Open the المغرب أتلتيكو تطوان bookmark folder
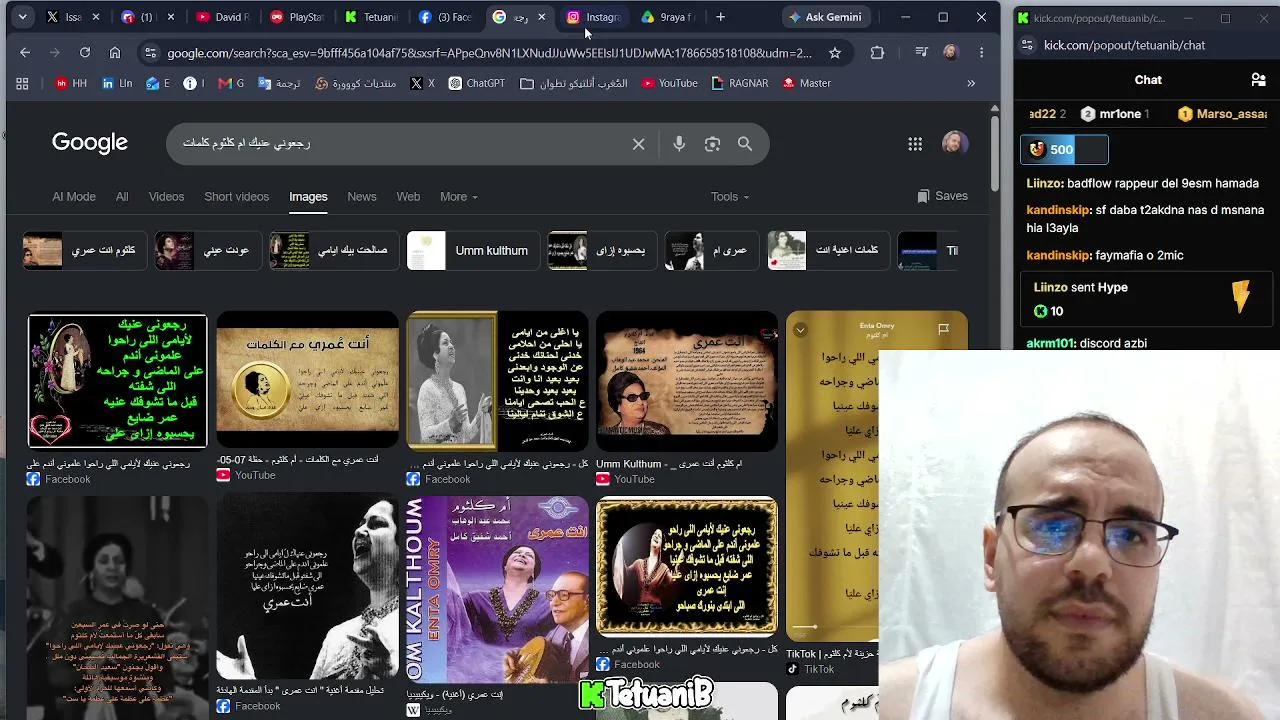This screenshot has height=720, width=1280. click(574, 84)
